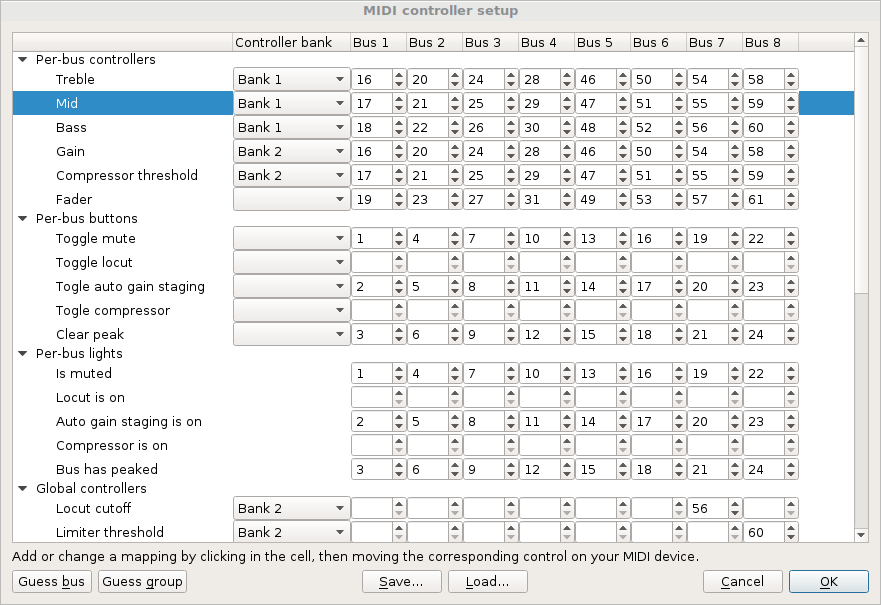Screen dimensions: 881x605
Task: Click the Guess bus button
Action: (x=52, y=581)
